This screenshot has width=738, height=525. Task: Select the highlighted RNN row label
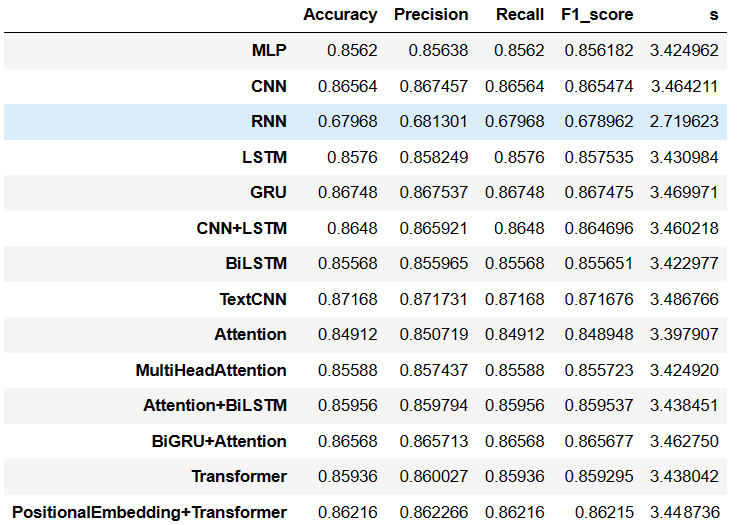(269, 121)
